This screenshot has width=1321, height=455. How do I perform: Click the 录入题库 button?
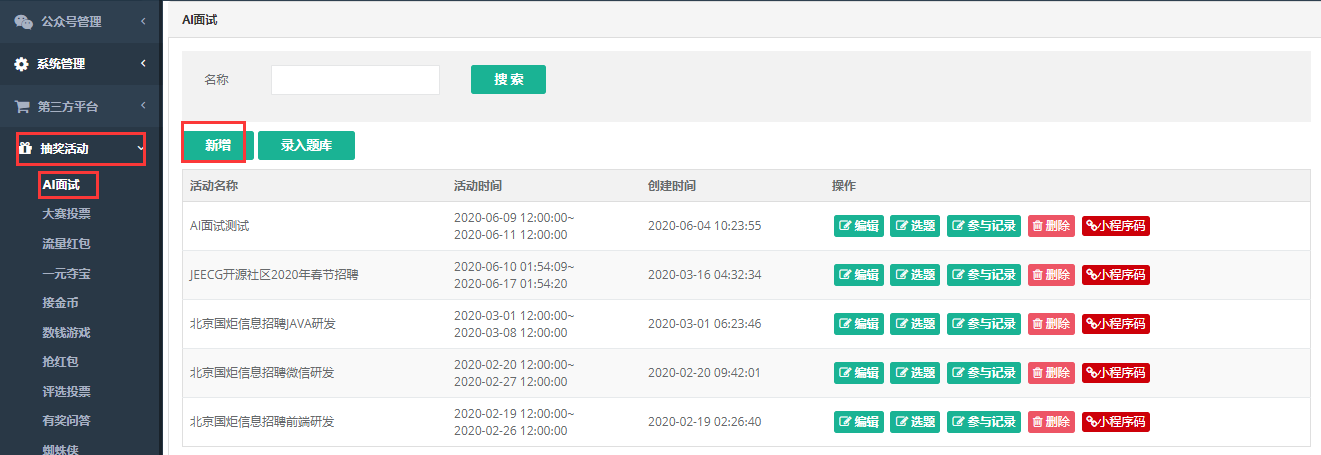[306, 145]
